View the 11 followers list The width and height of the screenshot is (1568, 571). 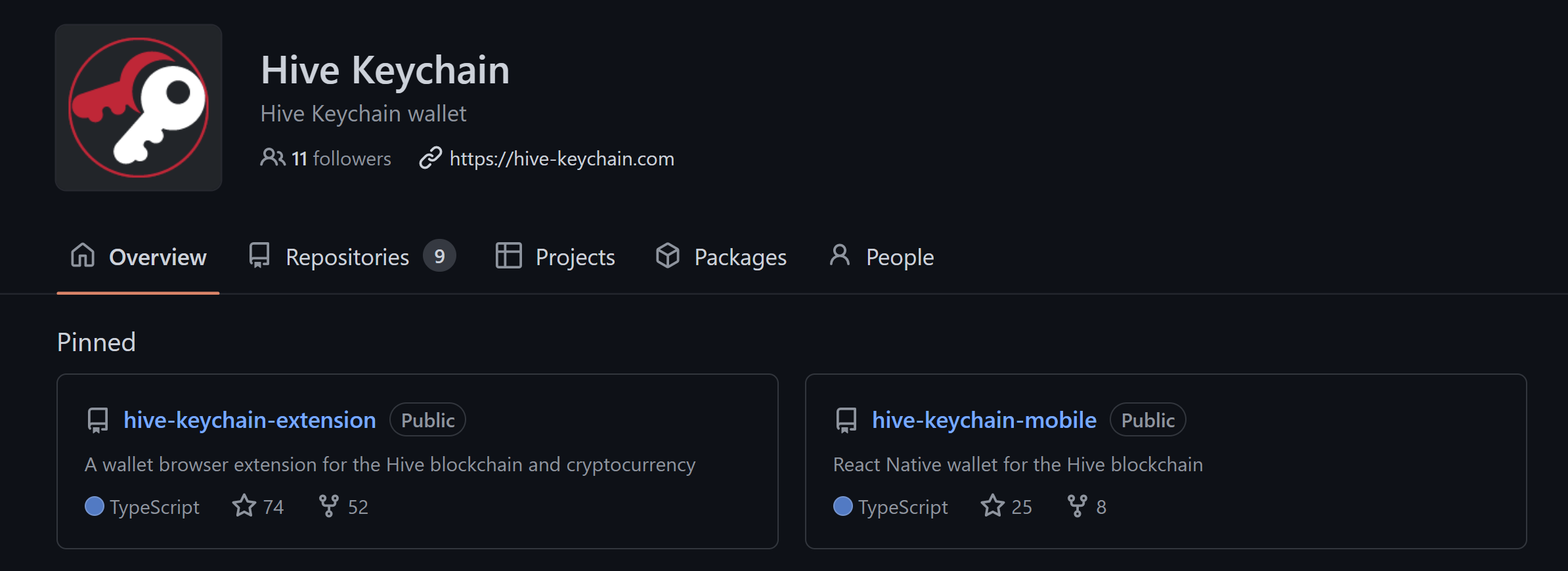[341, 158]
